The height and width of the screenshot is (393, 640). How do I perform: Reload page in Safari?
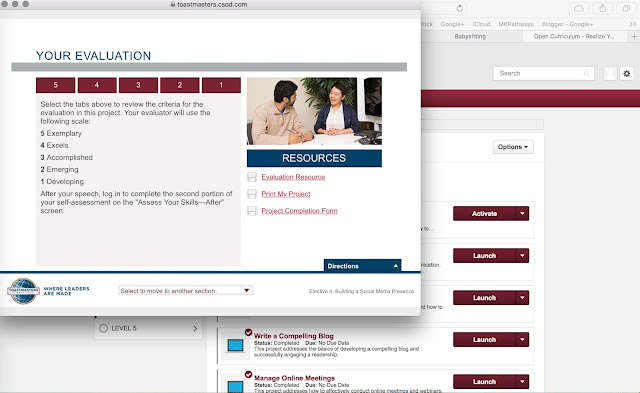point(460,8)
